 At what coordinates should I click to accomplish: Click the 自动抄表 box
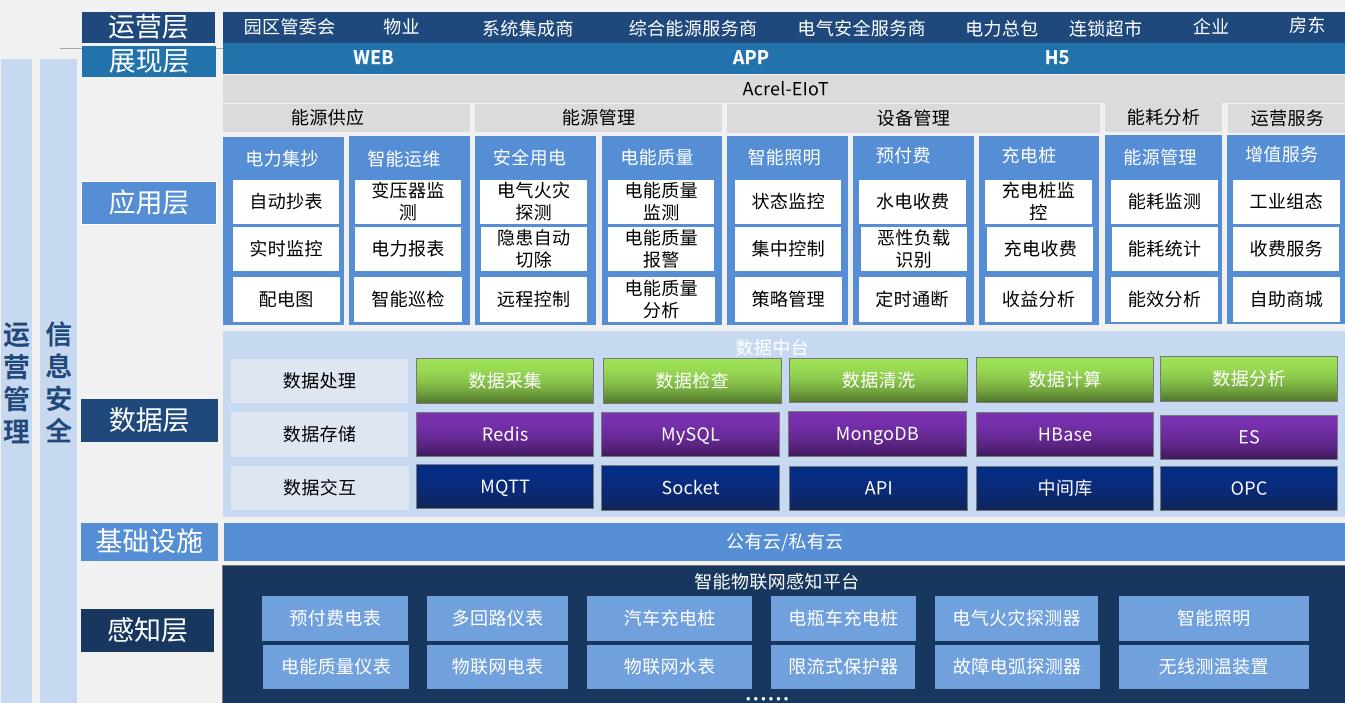pyautogui.click(x=286, y=201)
